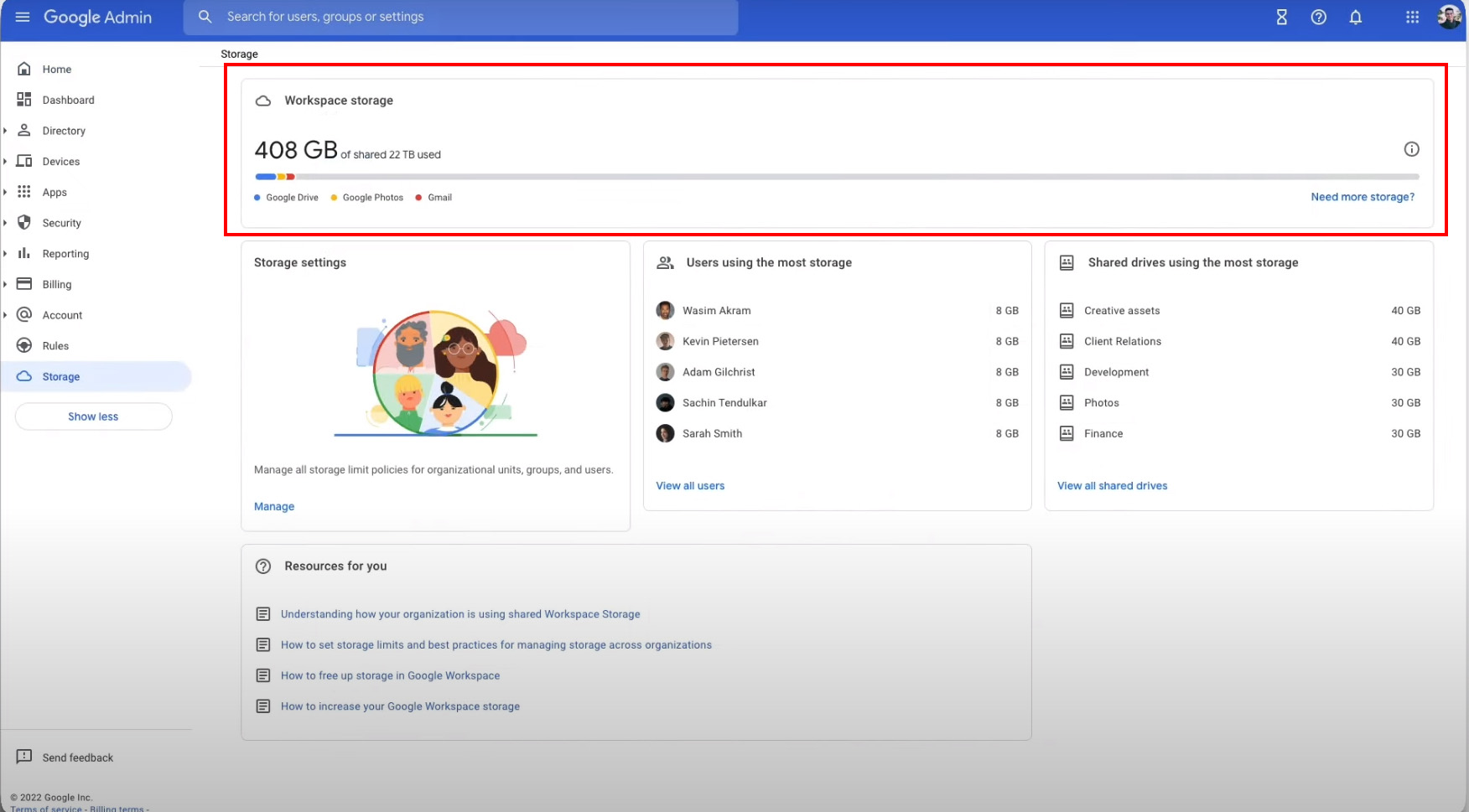The height and width of the screenshot is (812, 1469).
Task: Select the Storage cloud icon in sidebar
Action: [x=25, y=376]
